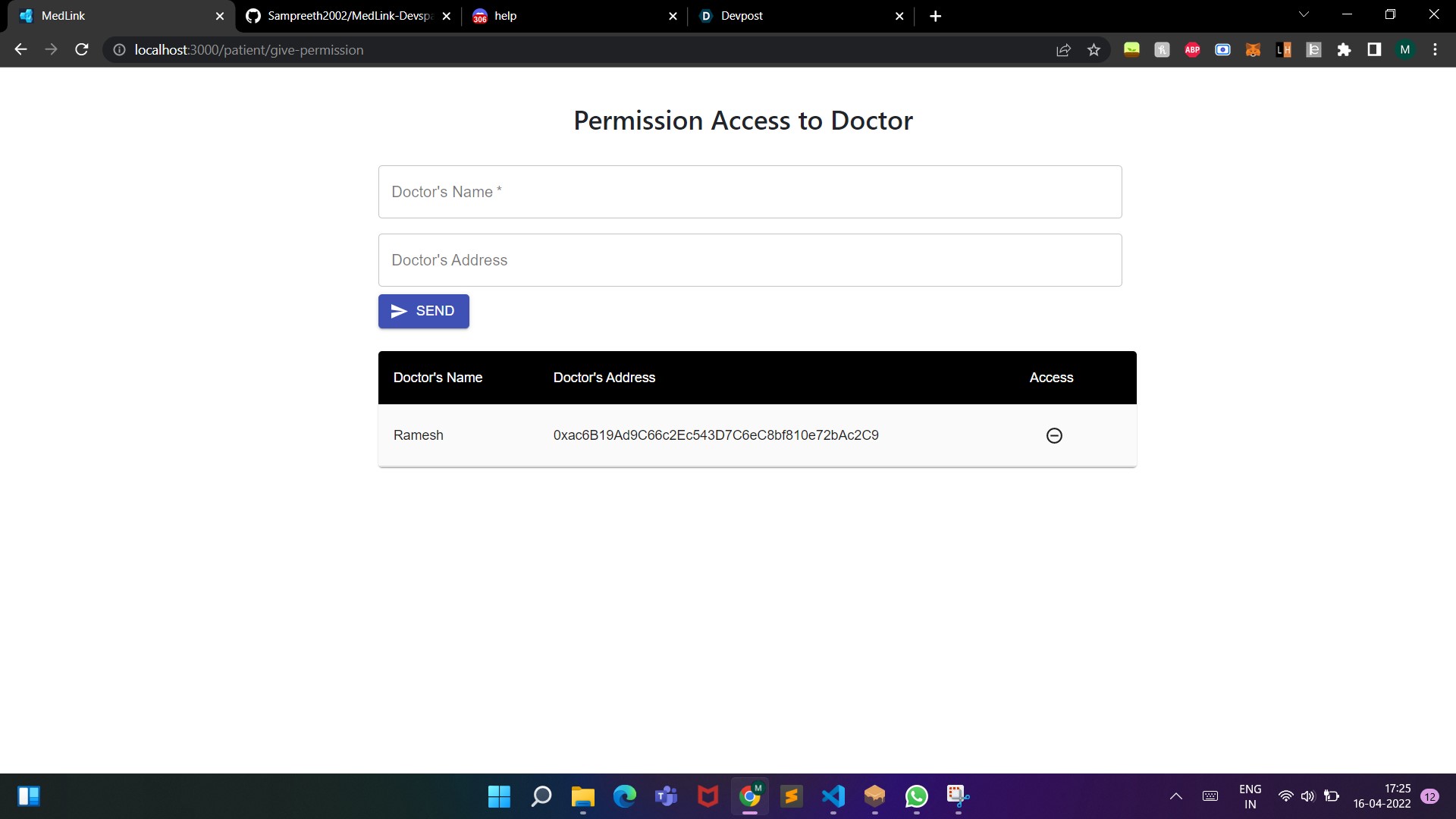Show hidden system tray icons

(x=1175, y=796)
